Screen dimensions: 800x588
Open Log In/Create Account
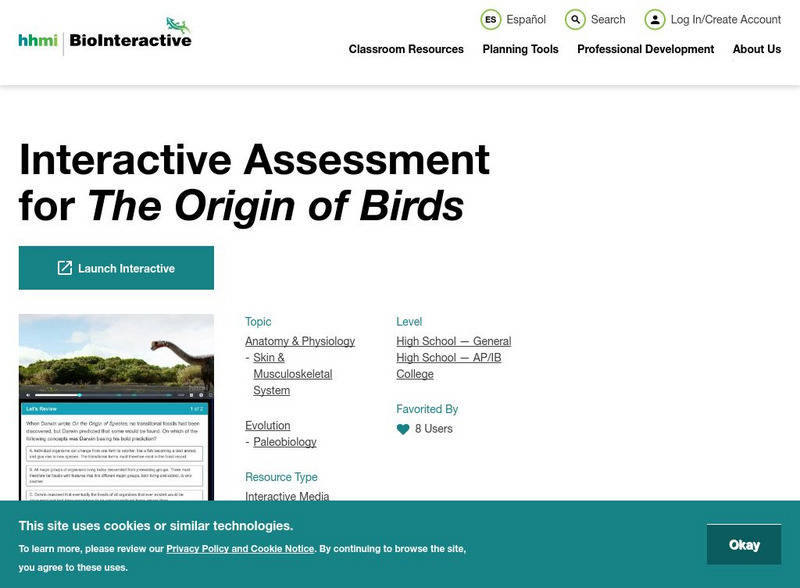point(726,20)
